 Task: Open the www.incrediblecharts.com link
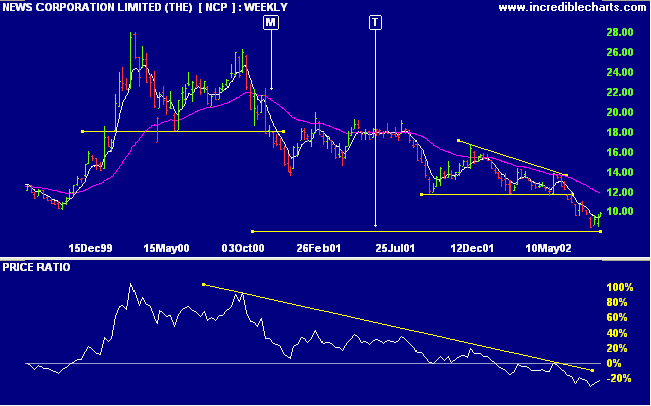tap(573, 7)
